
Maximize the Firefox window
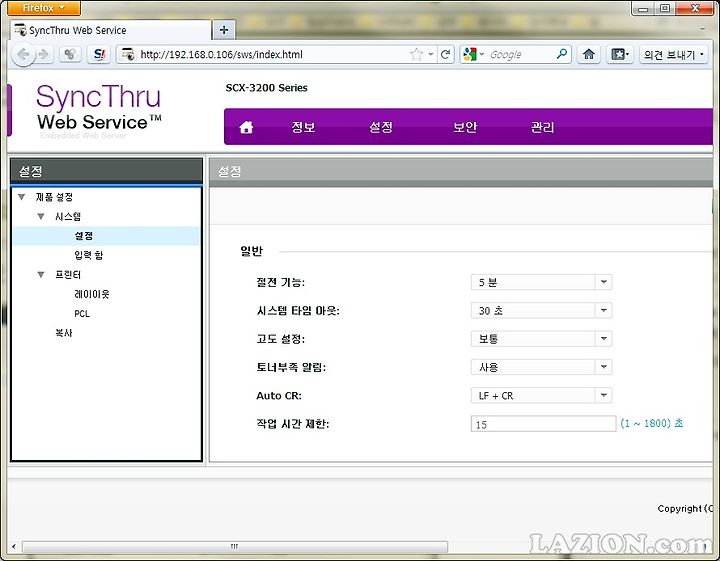pos(665,8)
